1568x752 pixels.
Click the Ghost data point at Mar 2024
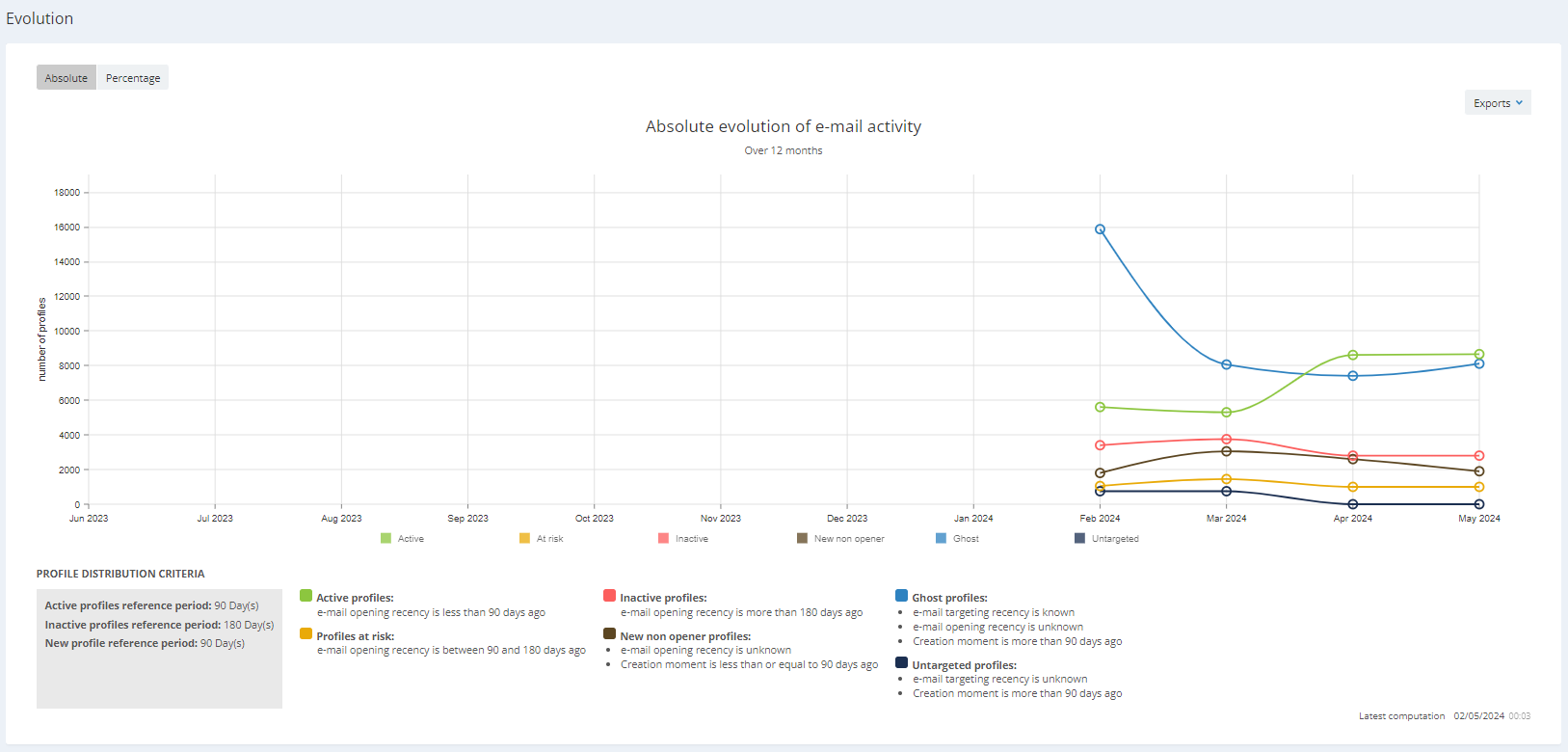[1226, 364]
